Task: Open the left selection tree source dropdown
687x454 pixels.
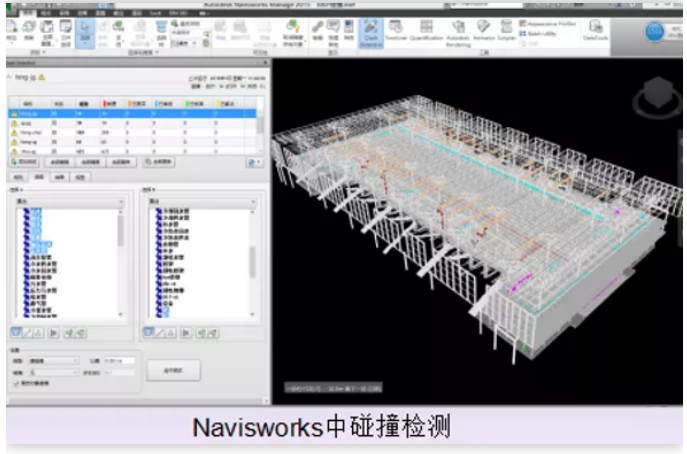Action: pyautogui.click(x=70, y=202)
